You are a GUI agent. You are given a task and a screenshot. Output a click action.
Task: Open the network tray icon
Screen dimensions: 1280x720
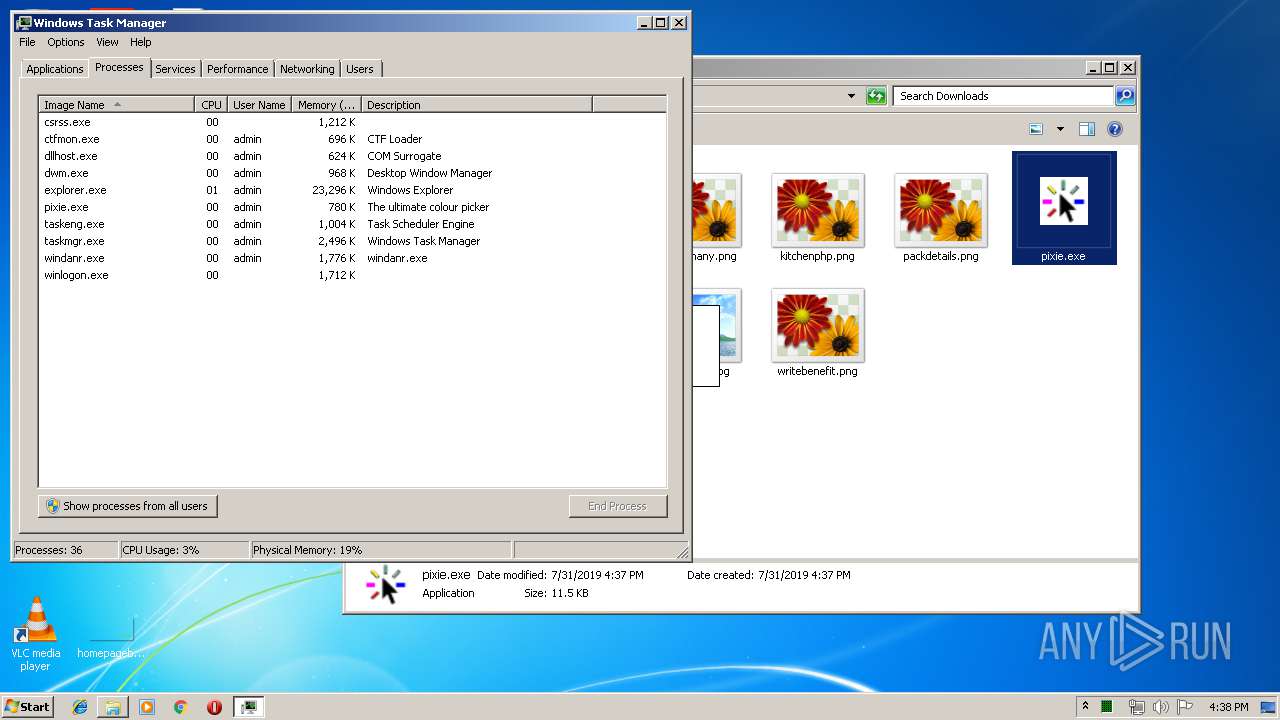1136,707
